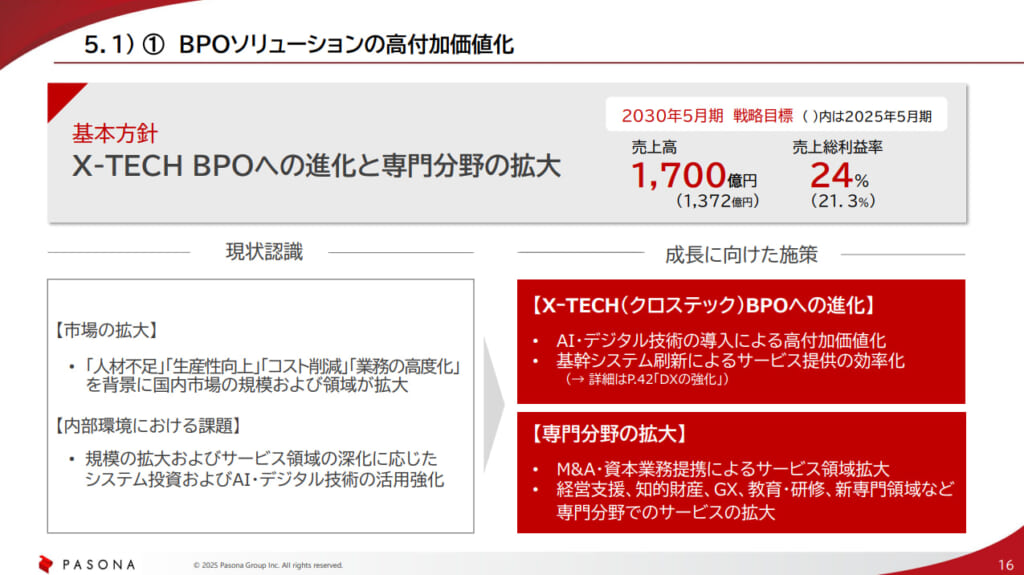Screen dimensions: 1024x575
Task: Click the 【X-TECH(クロステック)BPOへの進化】 red box title
Action: pos(704,306)
